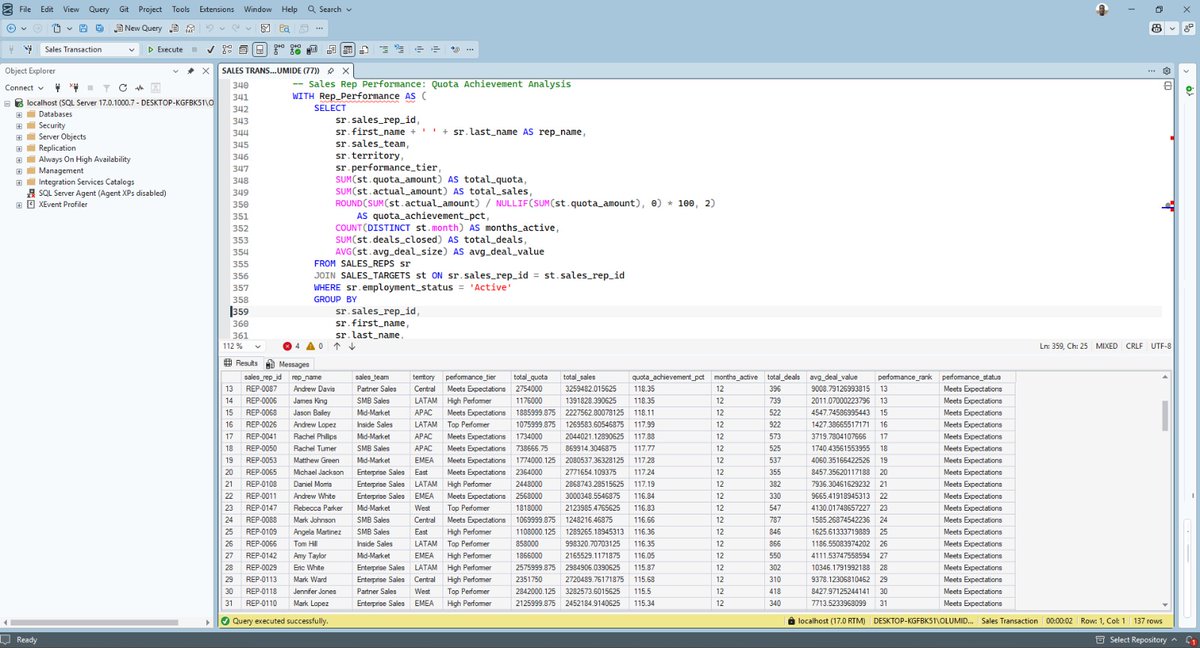Go to next issue with down arrow
Viewport: 1200px width, 648px height.
click(351, 346)
